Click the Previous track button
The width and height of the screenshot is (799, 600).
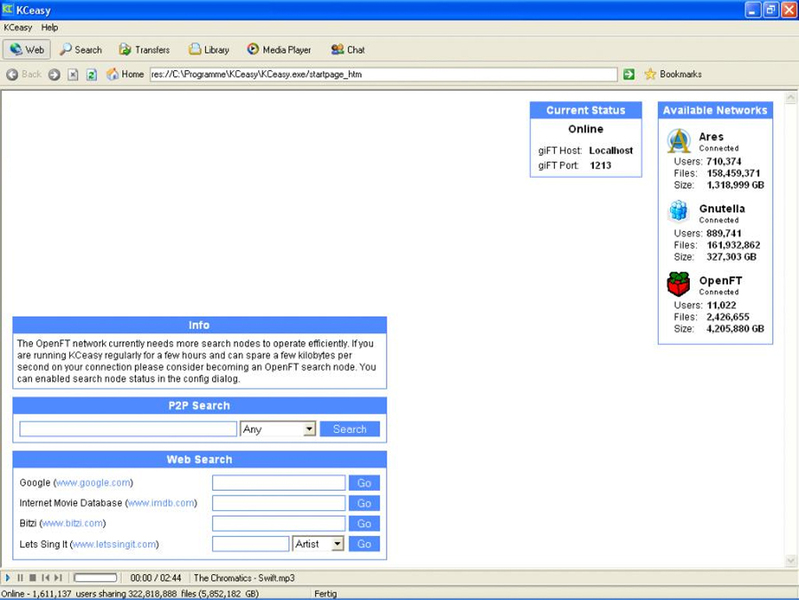point(46,578)
